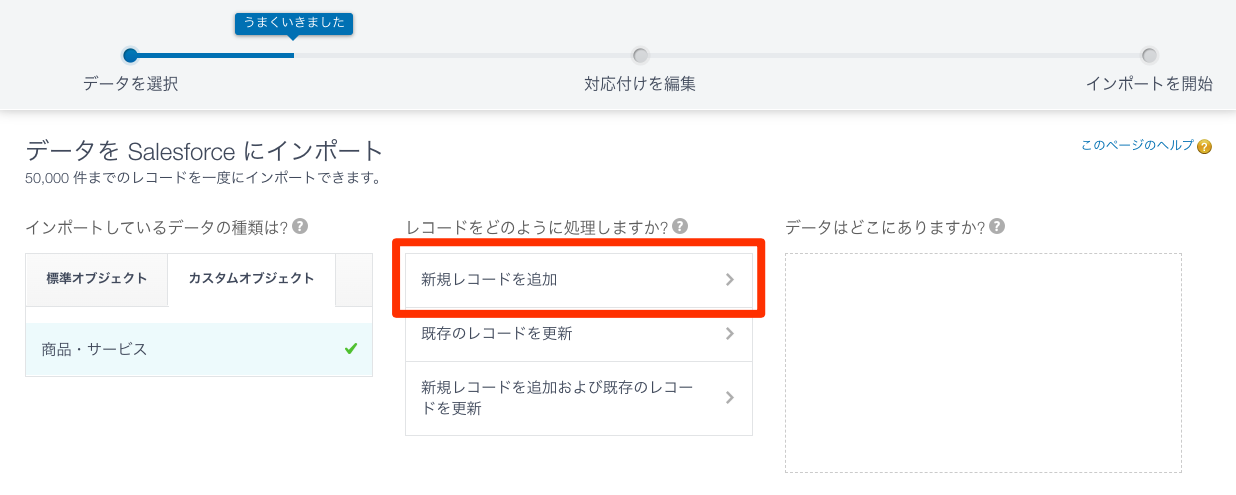Expand chevron on 既存のレコードを更新 row

pos(730,334)
